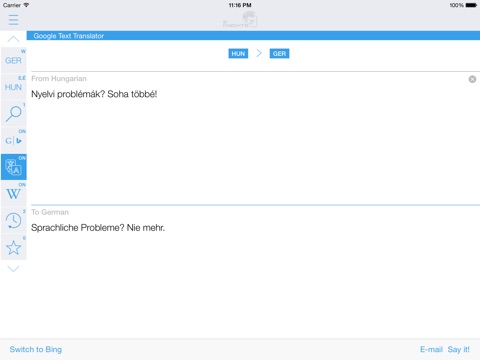The image size is (480, 360).
Task: Tap Say it! to hear translation
Action: (x=459, y=349)
